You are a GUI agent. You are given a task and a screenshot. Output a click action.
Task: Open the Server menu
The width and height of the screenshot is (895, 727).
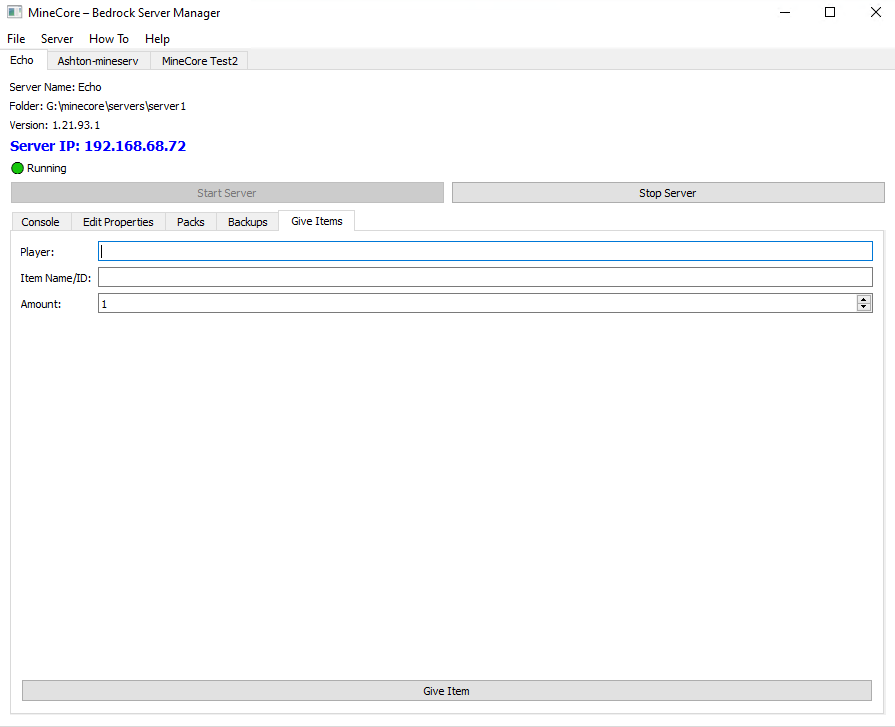coord(57,39)
